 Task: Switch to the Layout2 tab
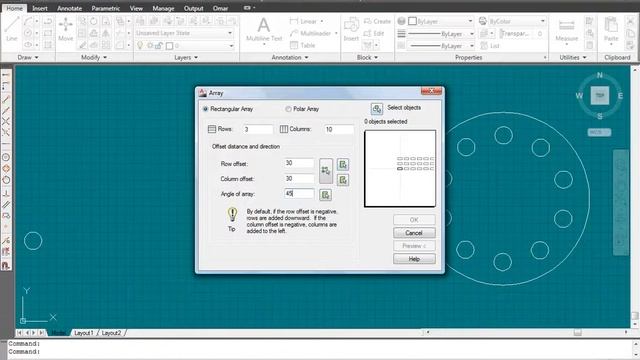coord(111,333)
